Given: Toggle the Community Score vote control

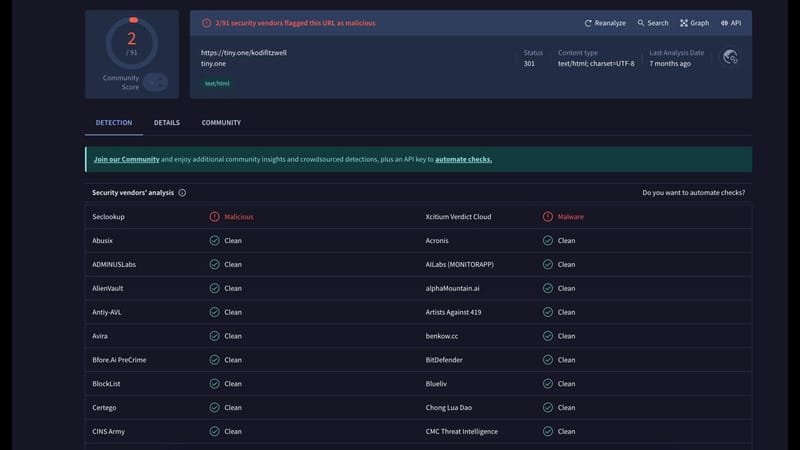Looking at the screenshot, I should pos(155,82).
